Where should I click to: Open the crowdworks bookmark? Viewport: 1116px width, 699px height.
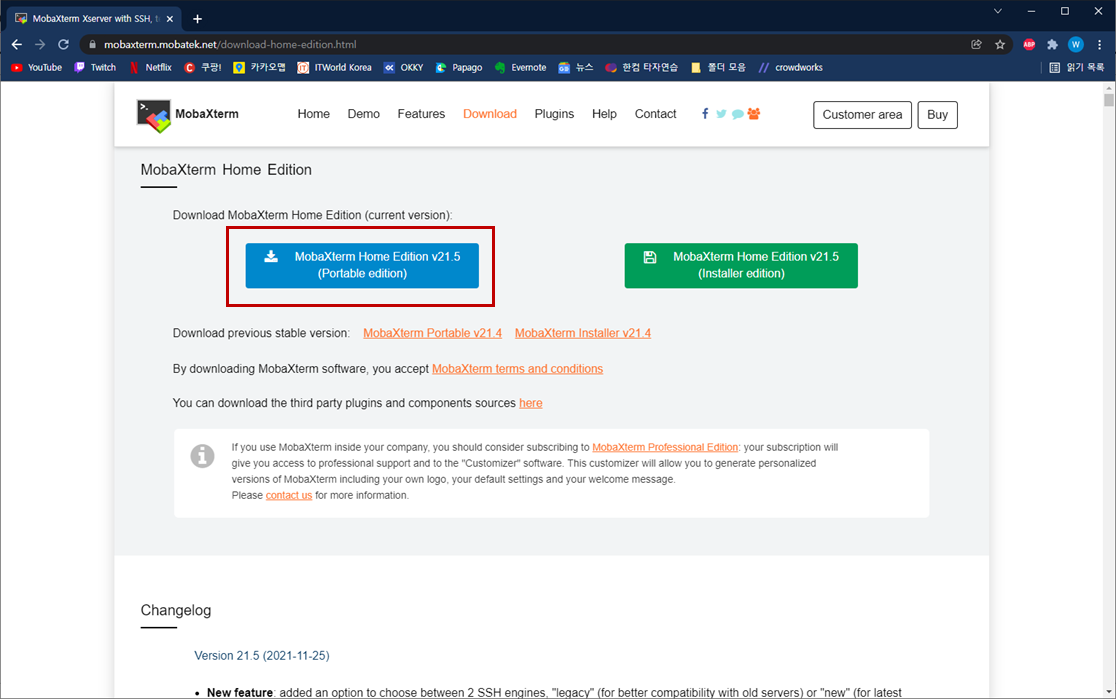(x=791, y=68)
